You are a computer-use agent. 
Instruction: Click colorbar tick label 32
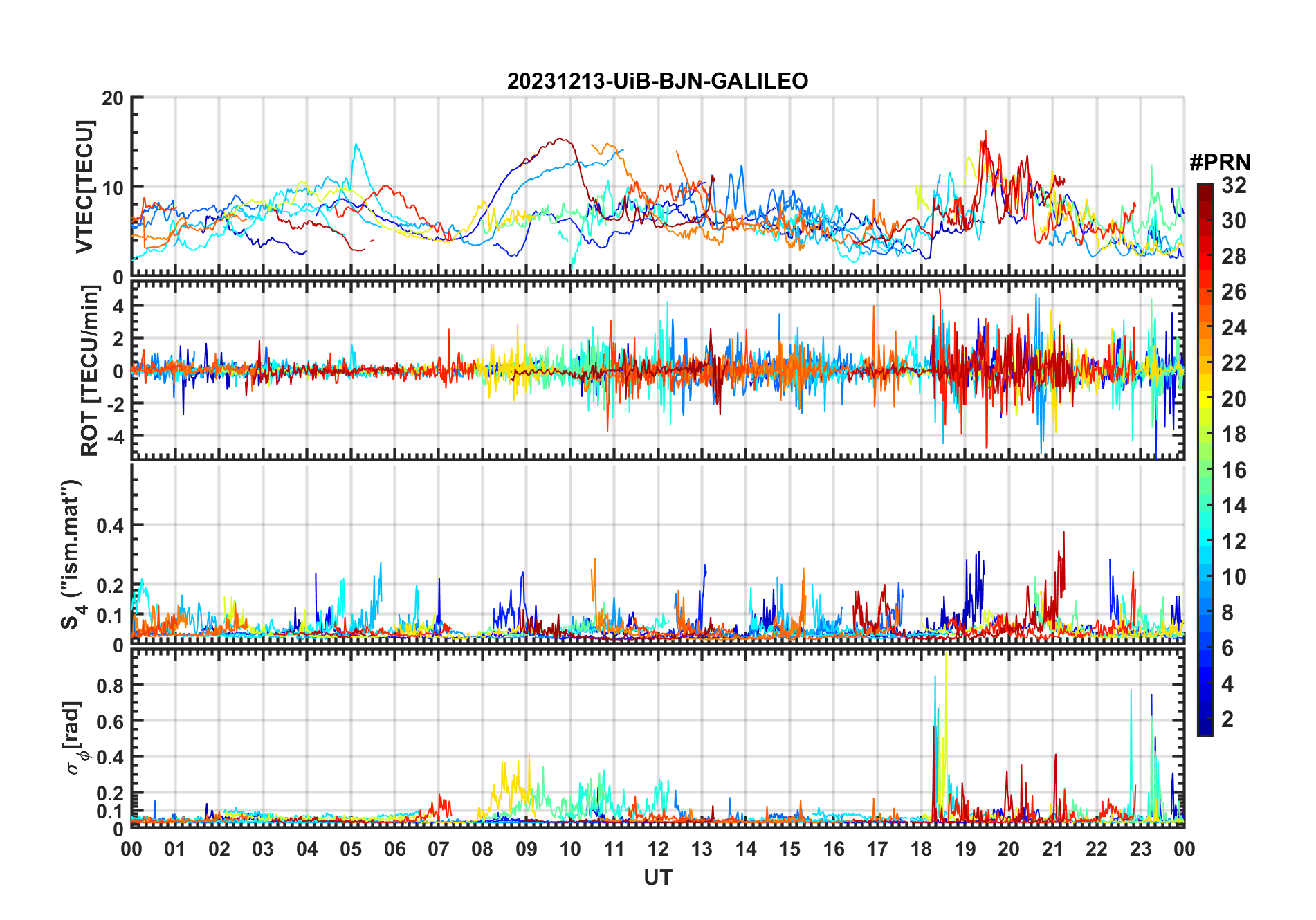coord(1234,185)
